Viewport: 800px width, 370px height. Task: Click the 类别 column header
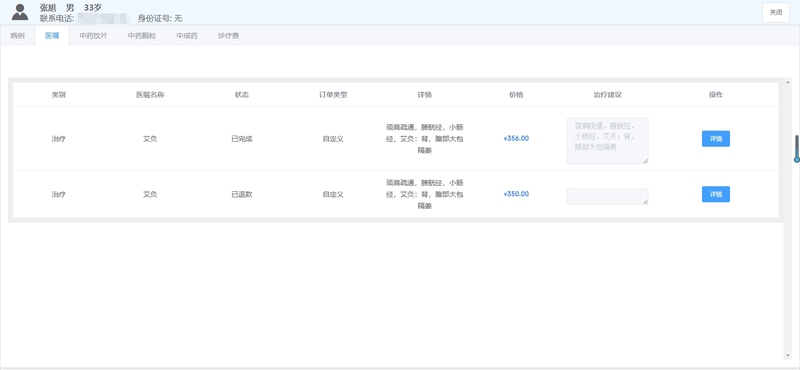pyautogui.click(x=59, y=94)
